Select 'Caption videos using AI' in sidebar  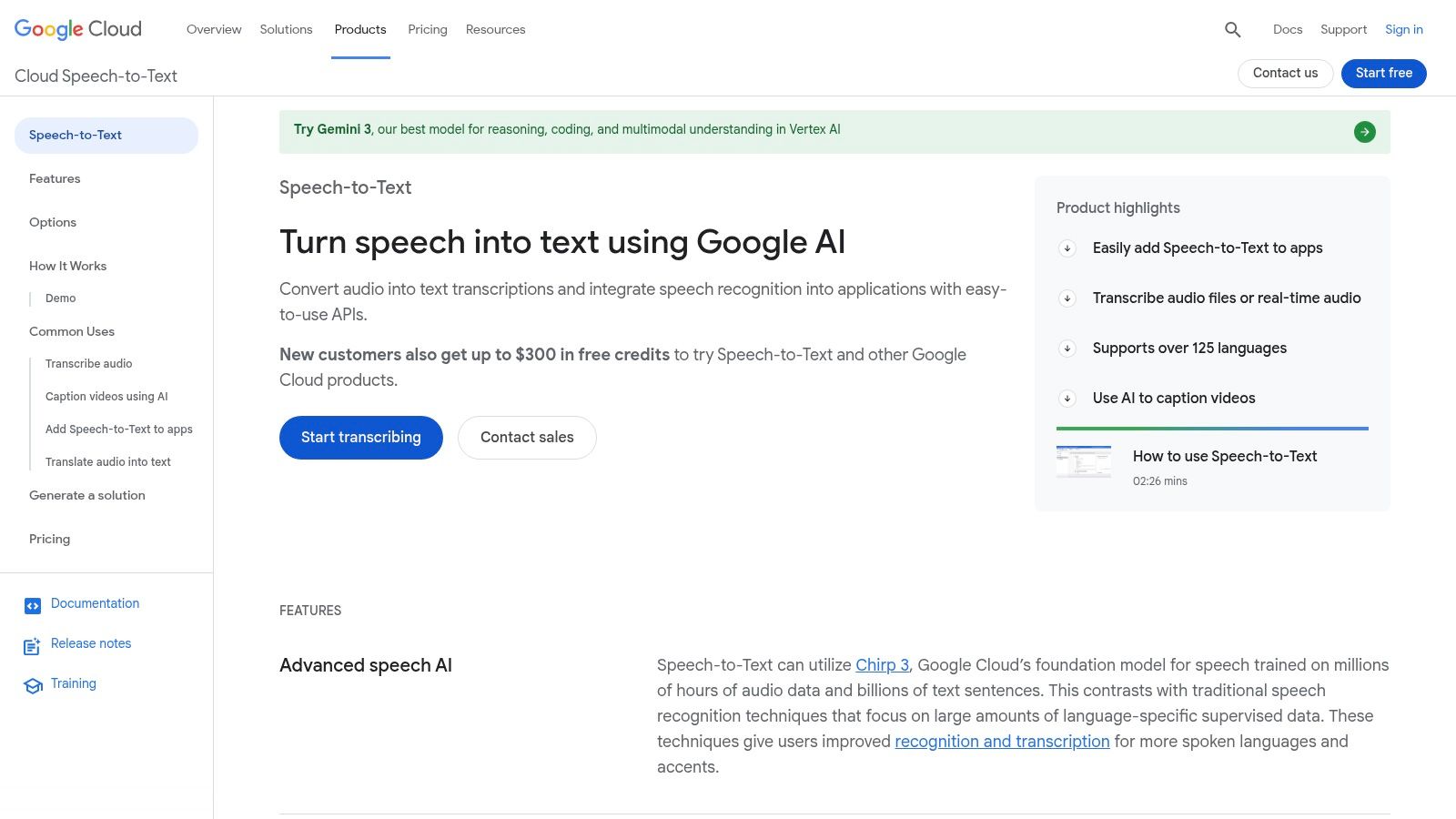(106, 396)
